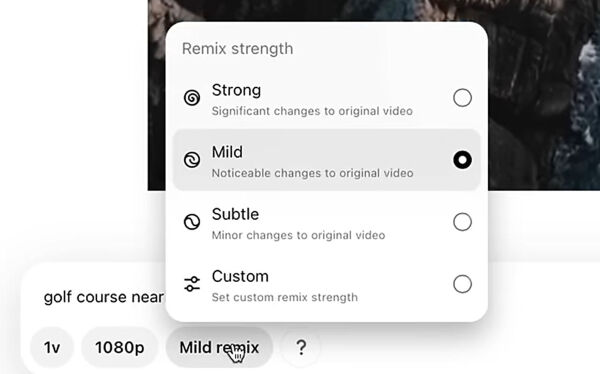Click the Strong spiral icon
The image size is (600, 374).
point(192,98)
